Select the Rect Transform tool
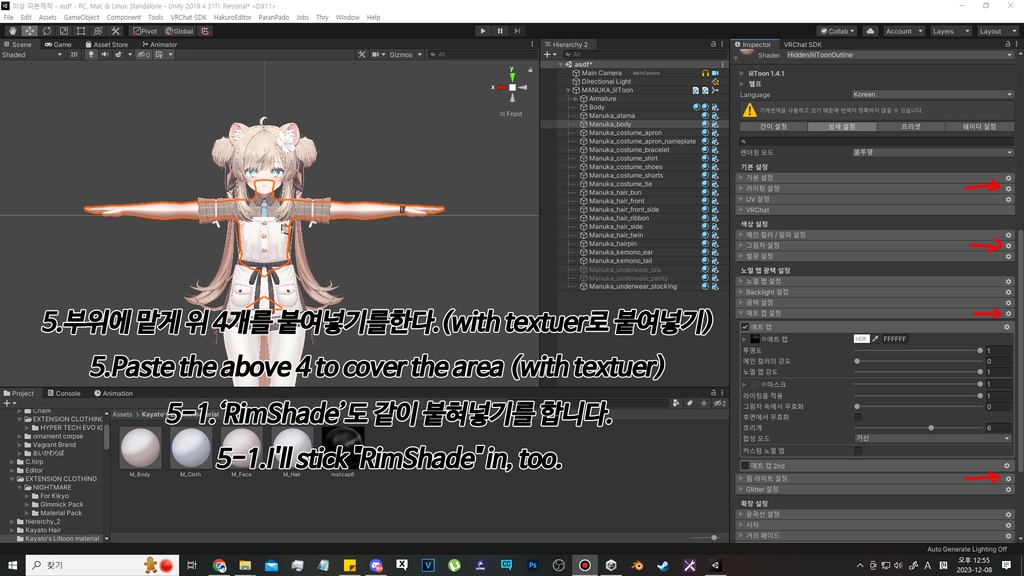Image resolution: width=1024 pixels, height=576 pixels. pyautogui.click(x=80, y=31)
